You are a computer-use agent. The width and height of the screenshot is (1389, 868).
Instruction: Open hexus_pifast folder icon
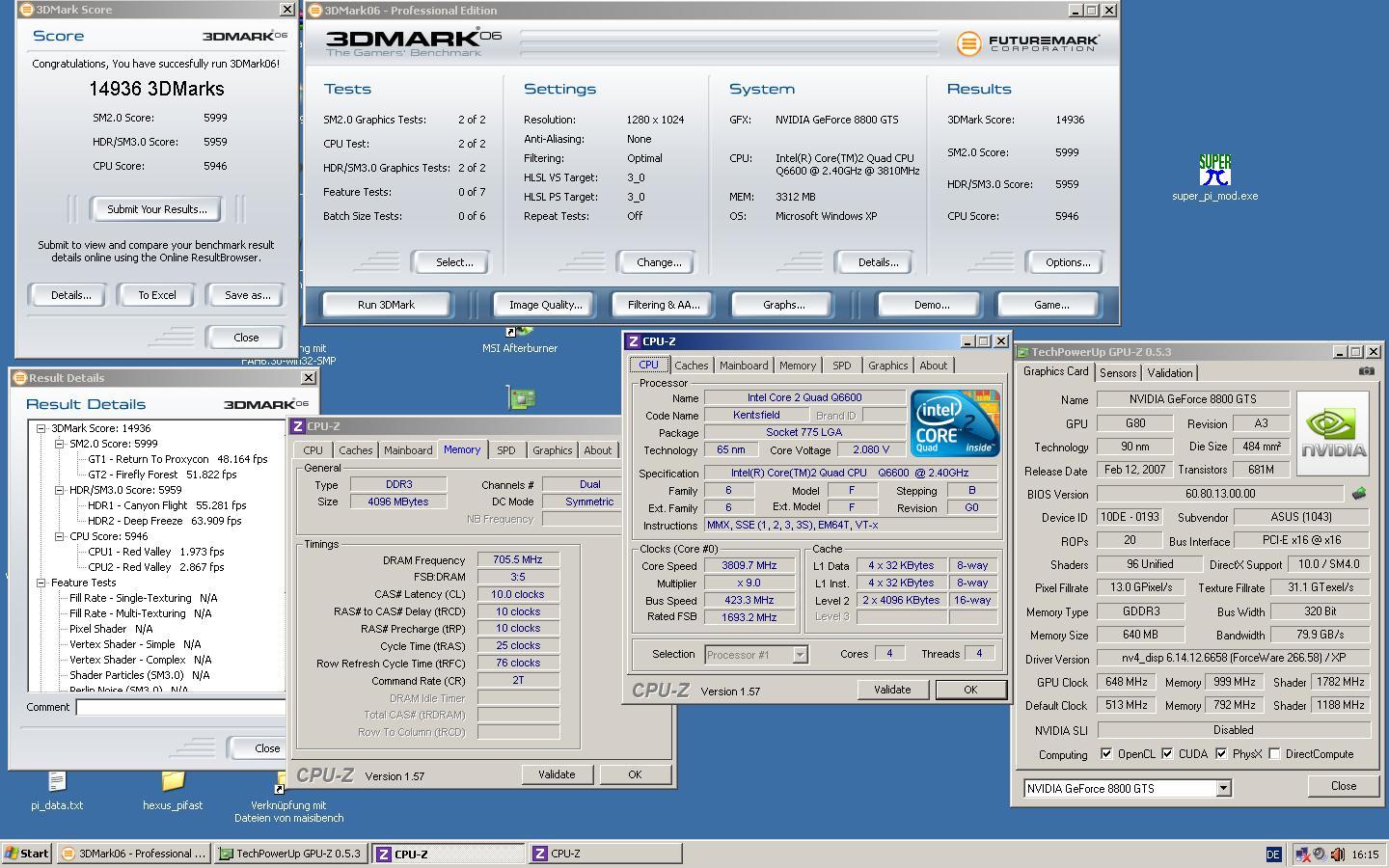click(x=173, y=791)
